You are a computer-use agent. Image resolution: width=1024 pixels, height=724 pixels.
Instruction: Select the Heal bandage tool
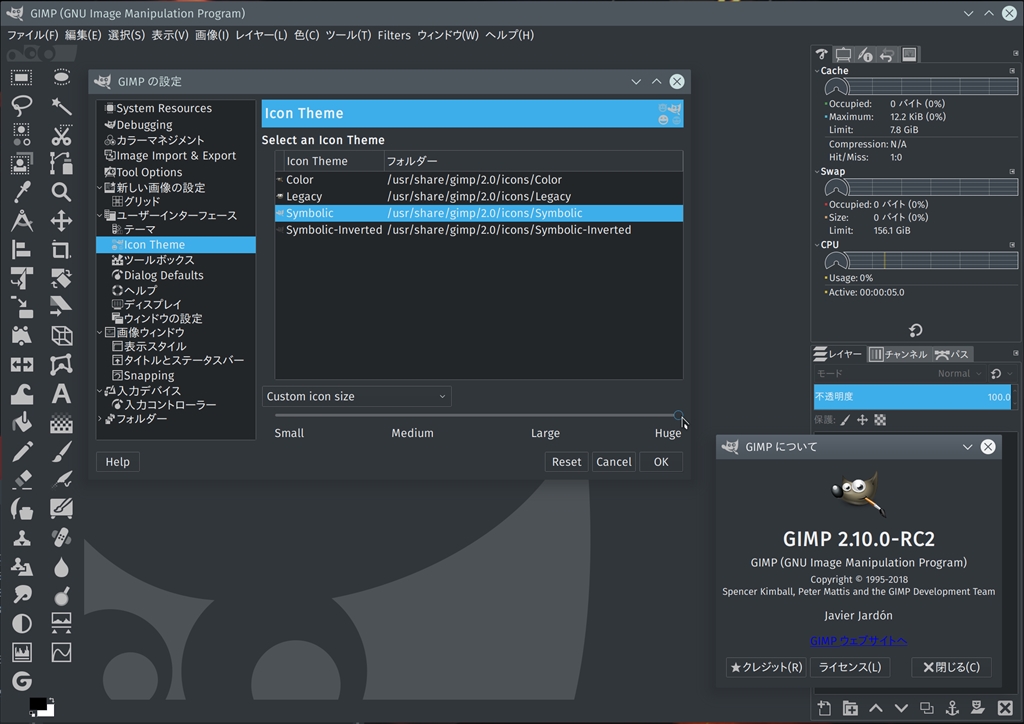click(61, 537)
